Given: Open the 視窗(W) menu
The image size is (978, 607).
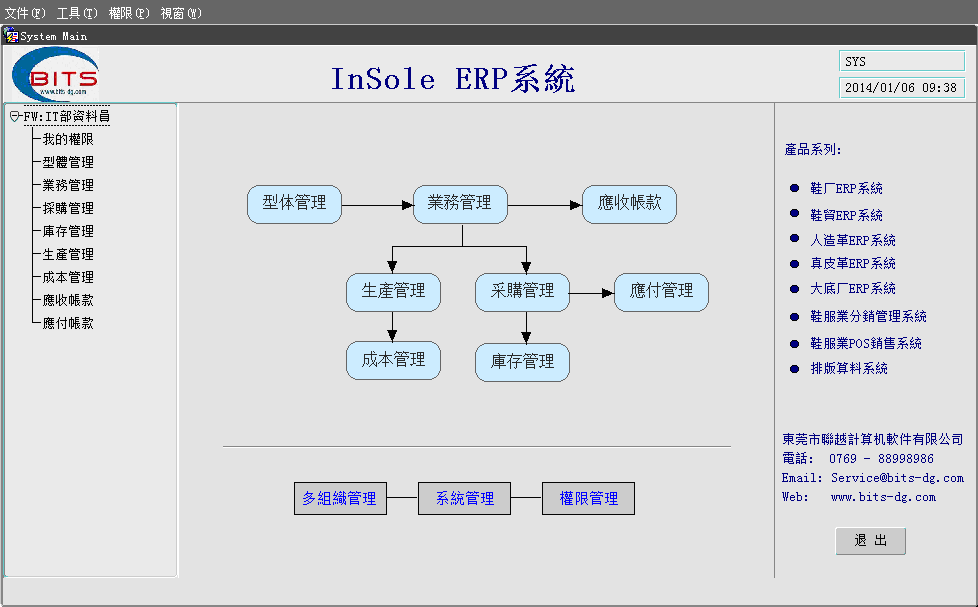Looking at the screenshot, I should click(x=181, y=12).
